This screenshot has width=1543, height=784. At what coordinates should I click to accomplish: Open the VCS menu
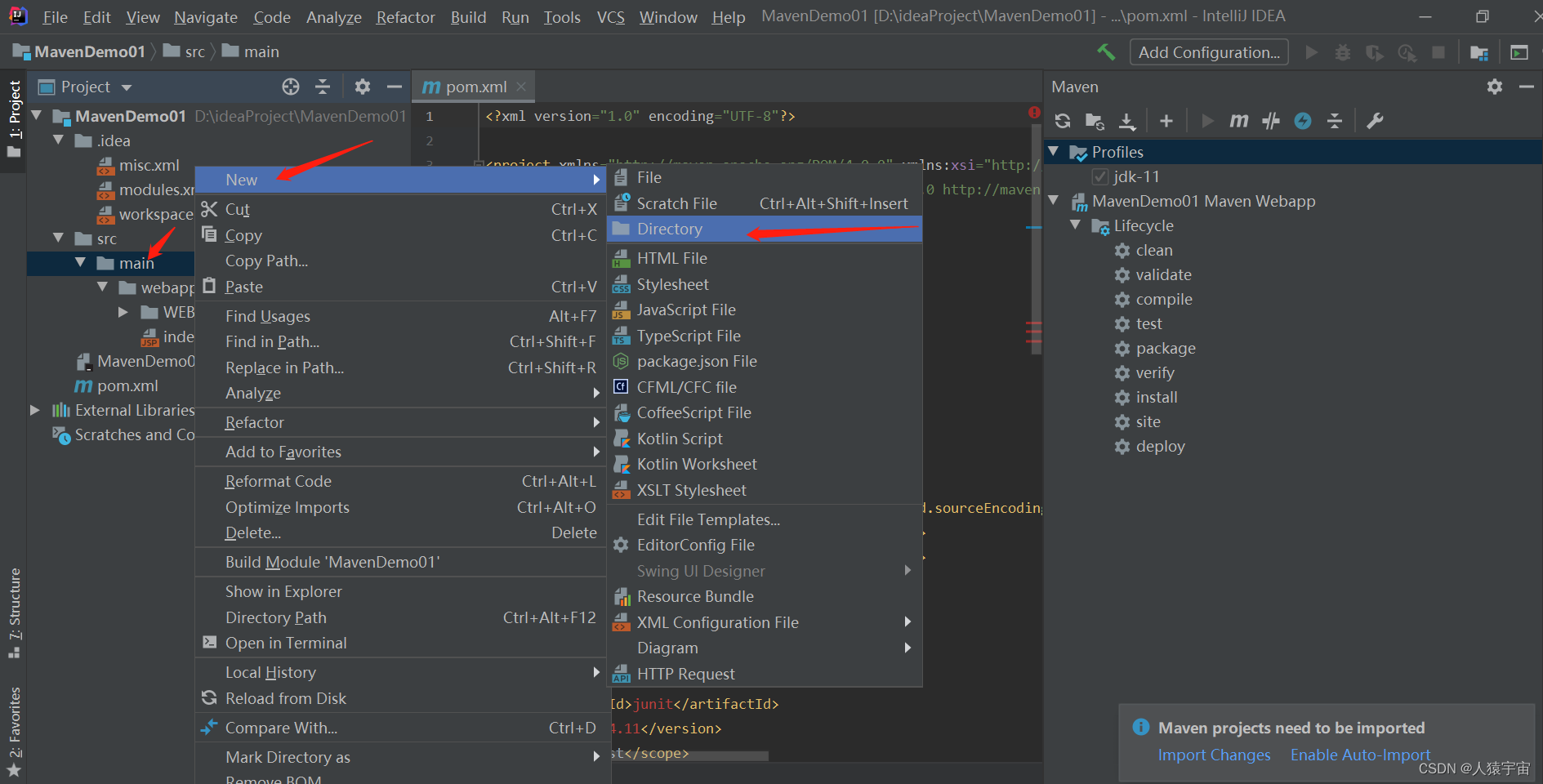(x=610, y=17)
